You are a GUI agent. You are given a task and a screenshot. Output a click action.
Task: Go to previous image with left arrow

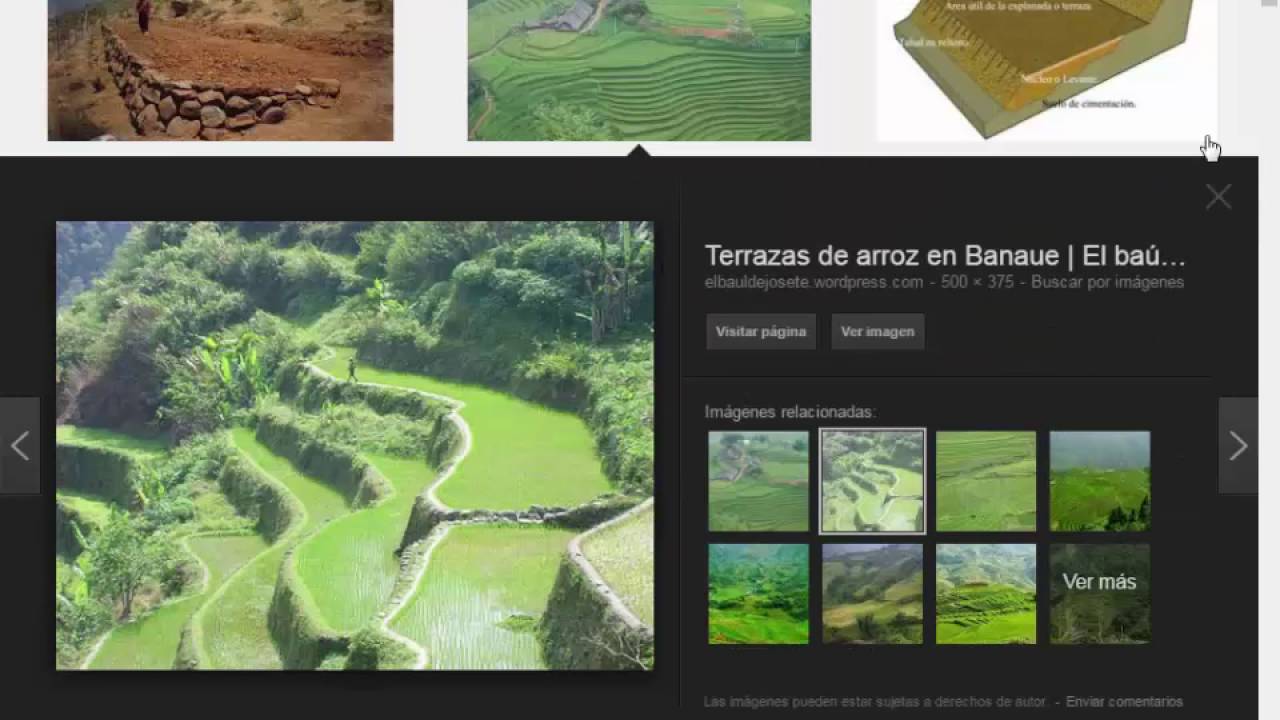coord(20,446)
